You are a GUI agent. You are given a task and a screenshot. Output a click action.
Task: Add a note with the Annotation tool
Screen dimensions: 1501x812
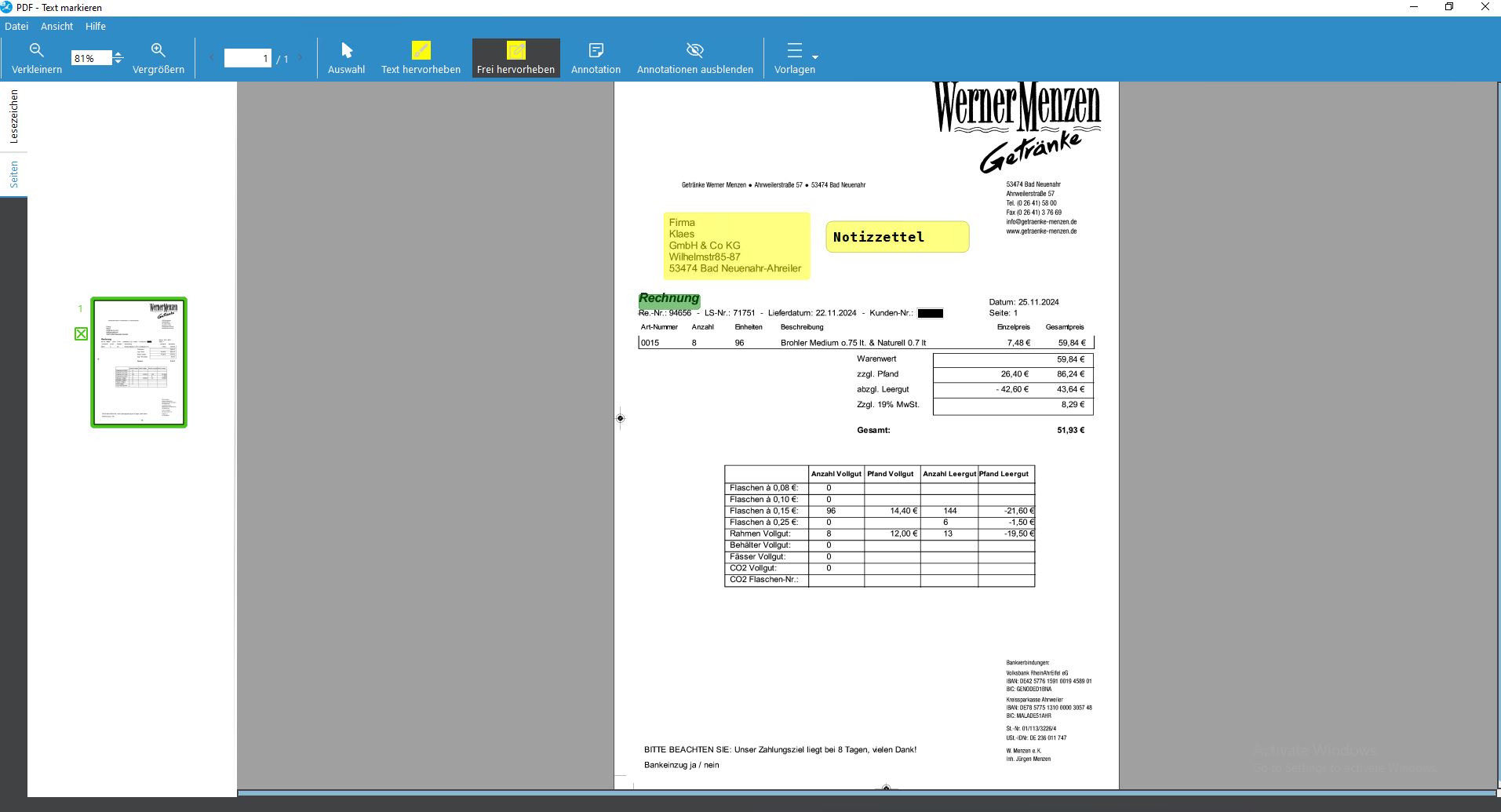pyautogui.click(x=596, y=51)
